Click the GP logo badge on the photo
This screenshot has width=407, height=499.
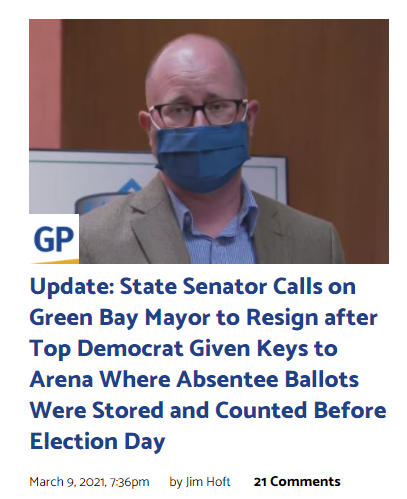point(54,239)
